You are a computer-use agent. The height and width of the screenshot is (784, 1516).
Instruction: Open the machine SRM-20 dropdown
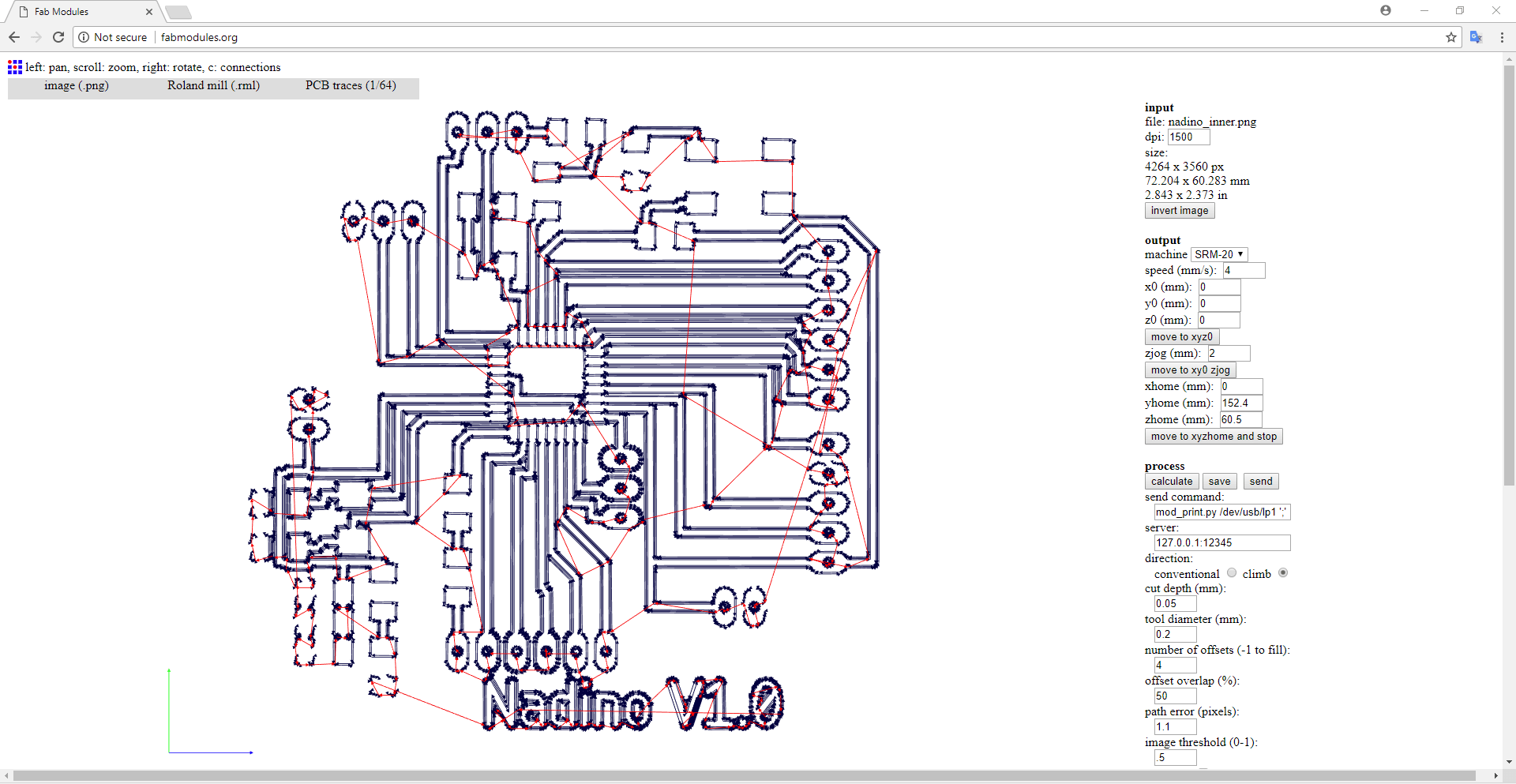click(1219, 254)
